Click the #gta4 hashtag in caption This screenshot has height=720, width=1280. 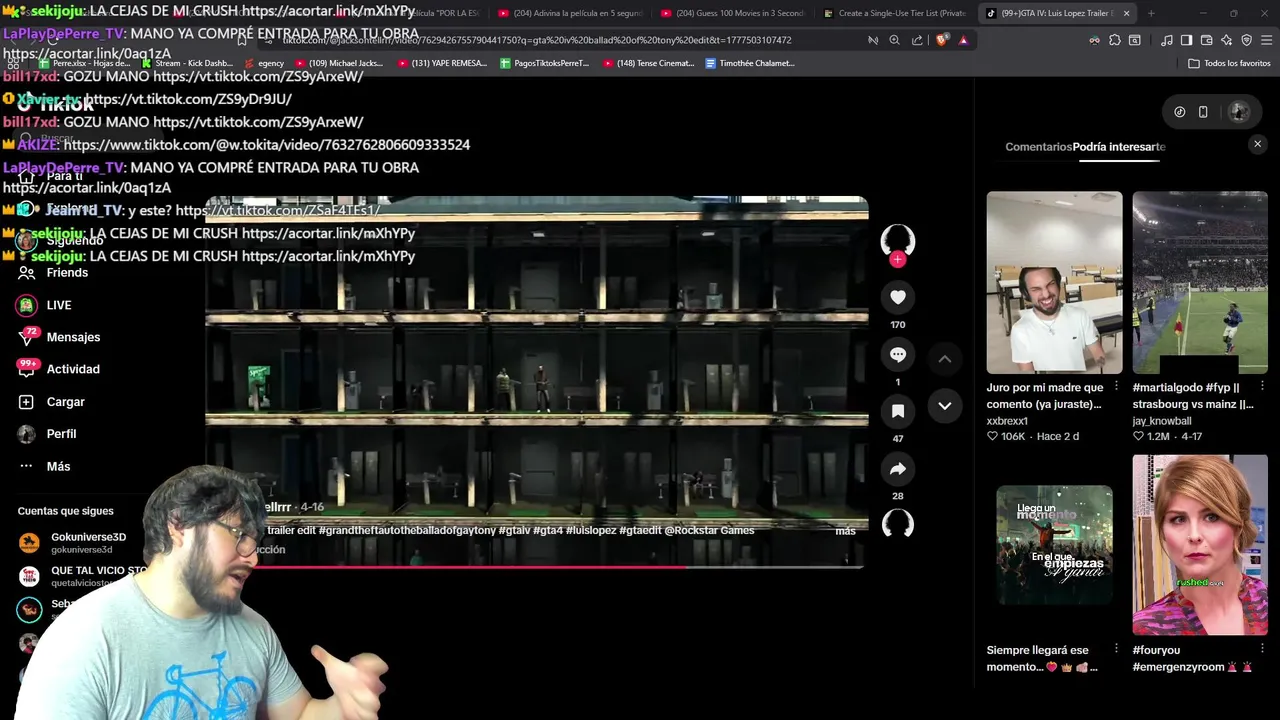click(548, 530)
